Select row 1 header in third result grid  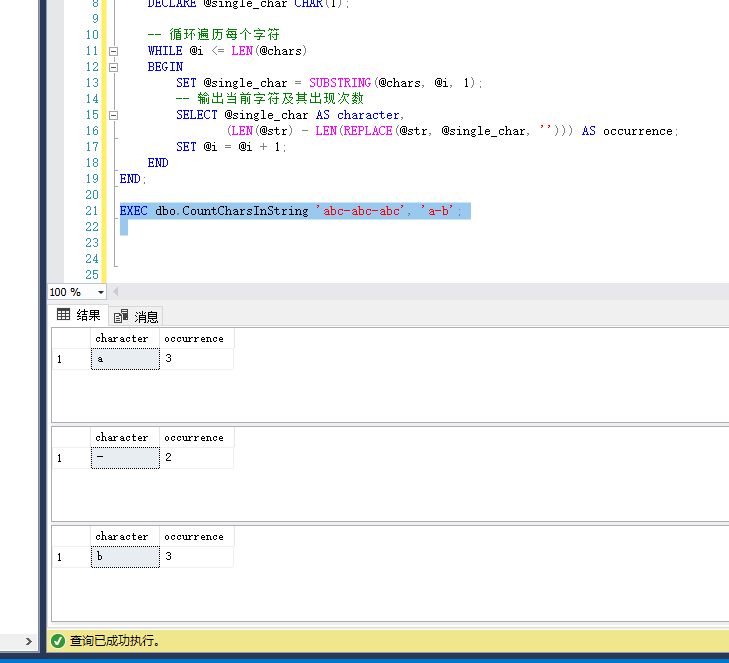point(70,557)
